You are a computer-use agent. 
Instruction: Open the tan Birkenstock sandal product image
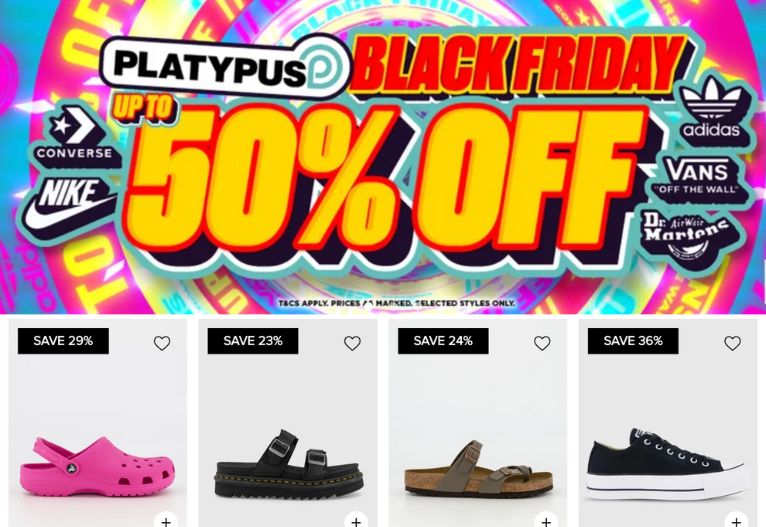tap(478, 468)
